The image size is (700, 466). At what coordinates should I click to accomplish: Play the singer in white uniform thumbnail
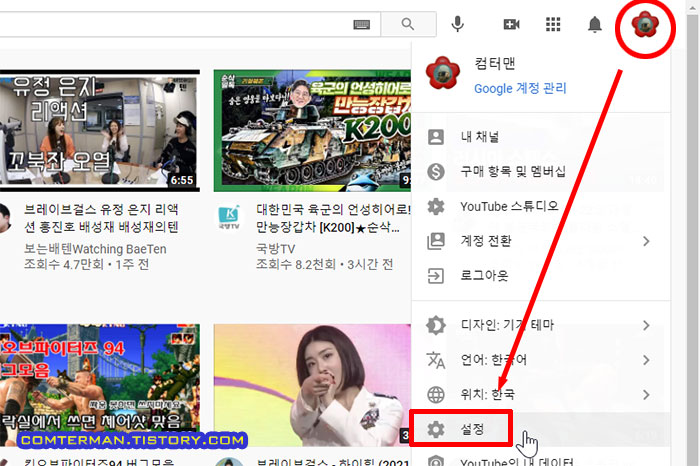pos(312,385)
